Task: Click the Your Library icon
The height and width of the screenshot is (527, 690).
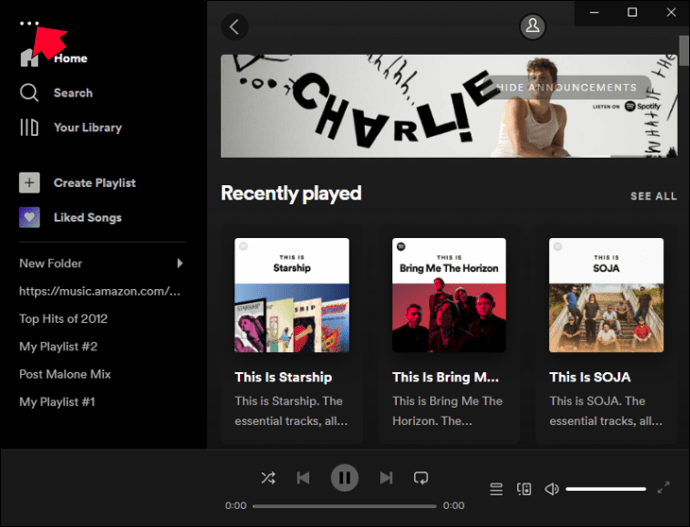Action: [29, 127]
